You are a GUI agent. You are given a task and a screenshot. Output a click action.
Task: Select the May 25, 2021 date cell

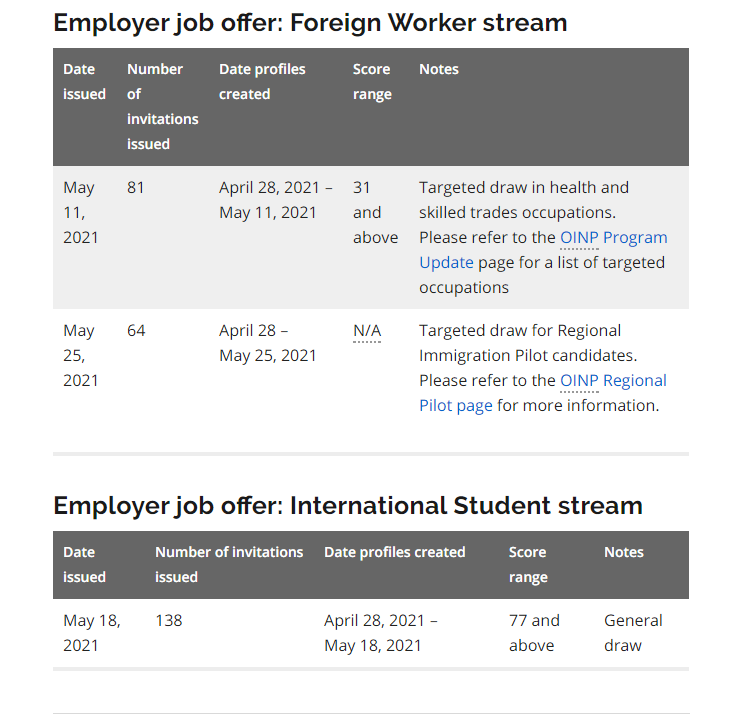click(81, 356)
